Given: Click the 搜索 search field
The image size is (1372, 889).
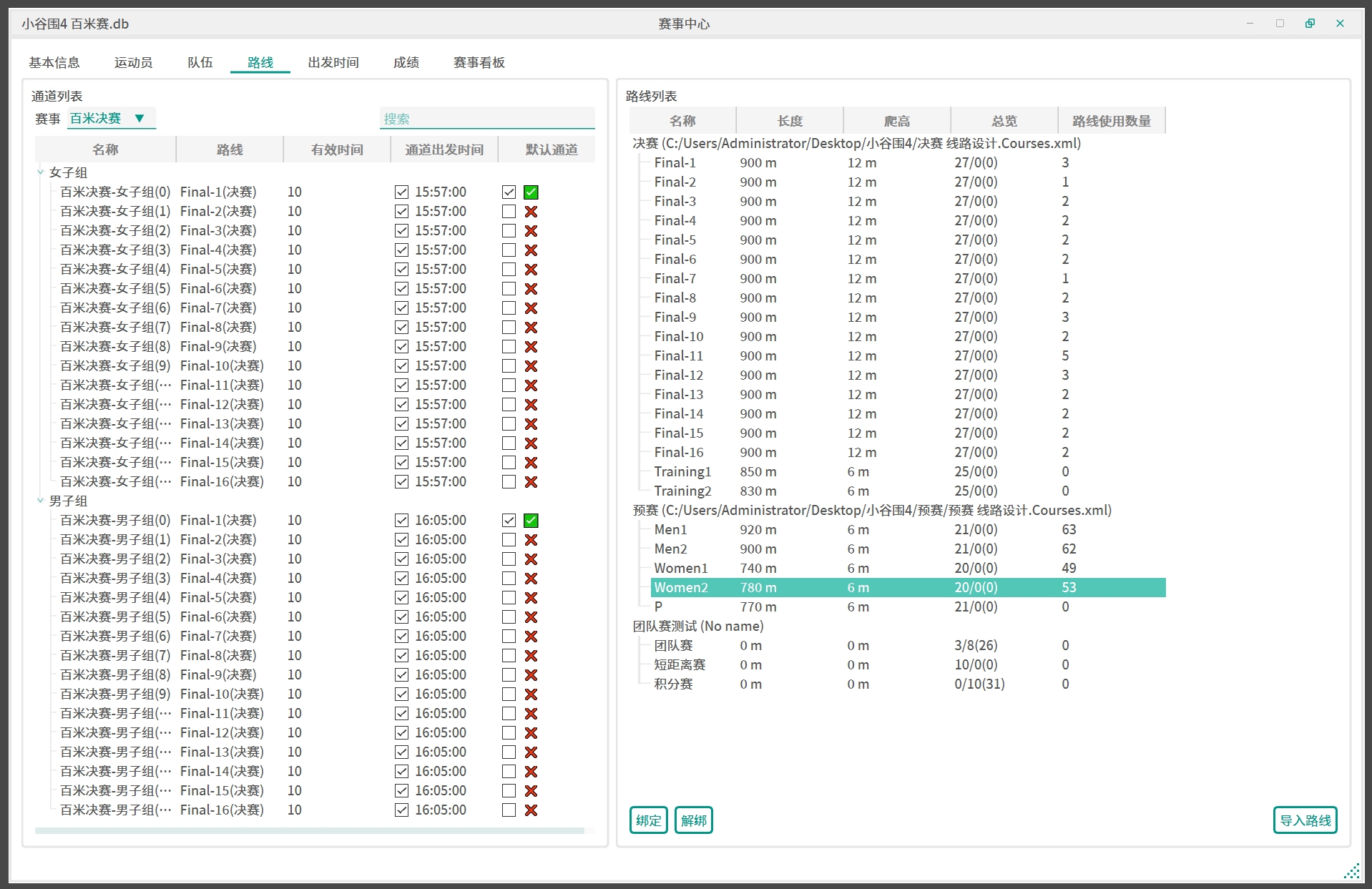Looking at the screenshot, I should tap(486, 119).
